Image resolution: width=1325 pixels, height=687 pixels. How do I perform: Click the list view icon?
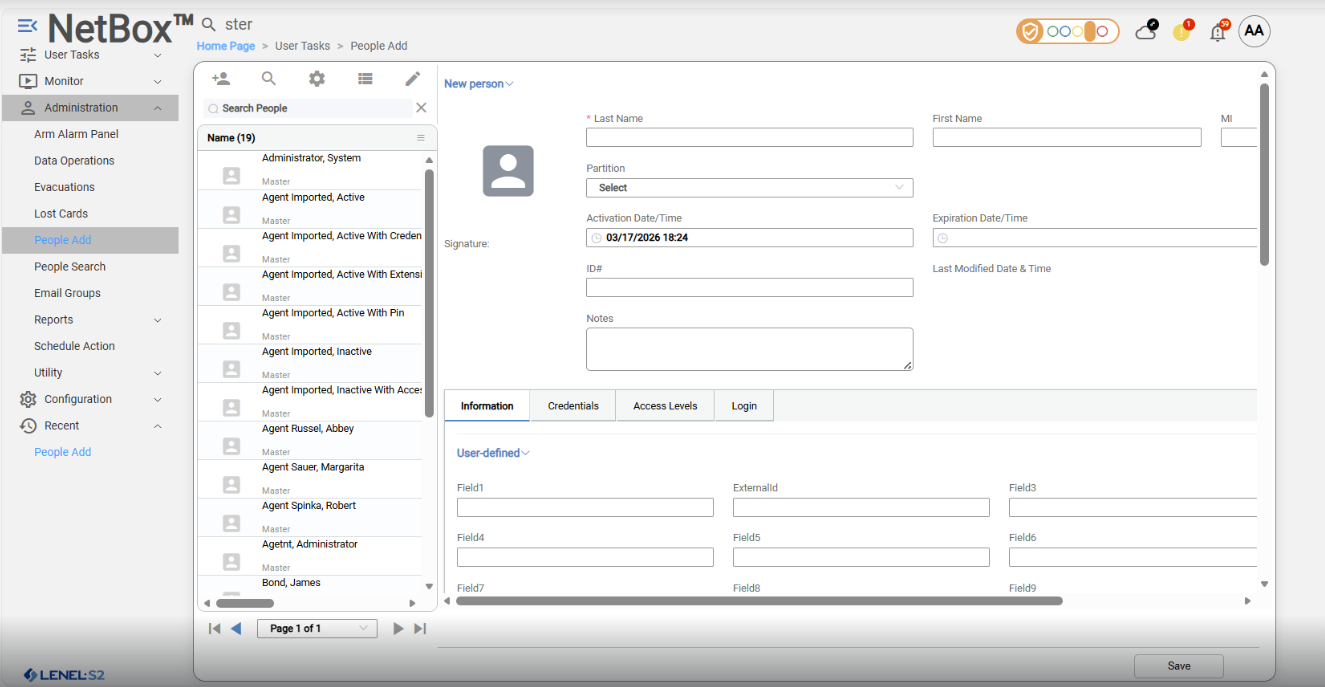point(365,79)
